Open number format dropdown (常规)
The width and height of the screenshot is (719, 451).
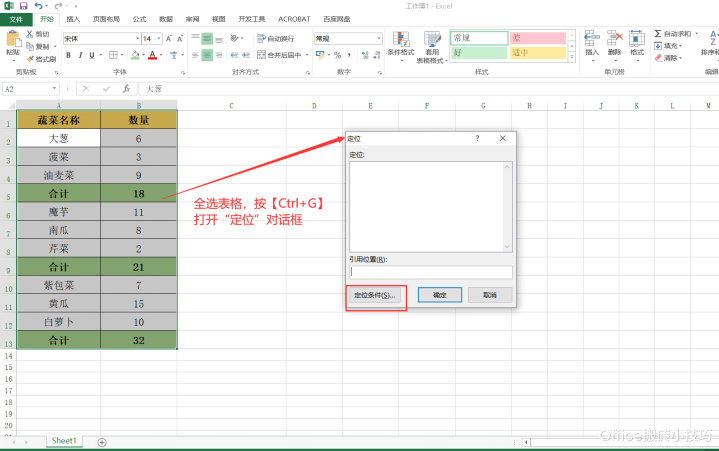(379, 38)
